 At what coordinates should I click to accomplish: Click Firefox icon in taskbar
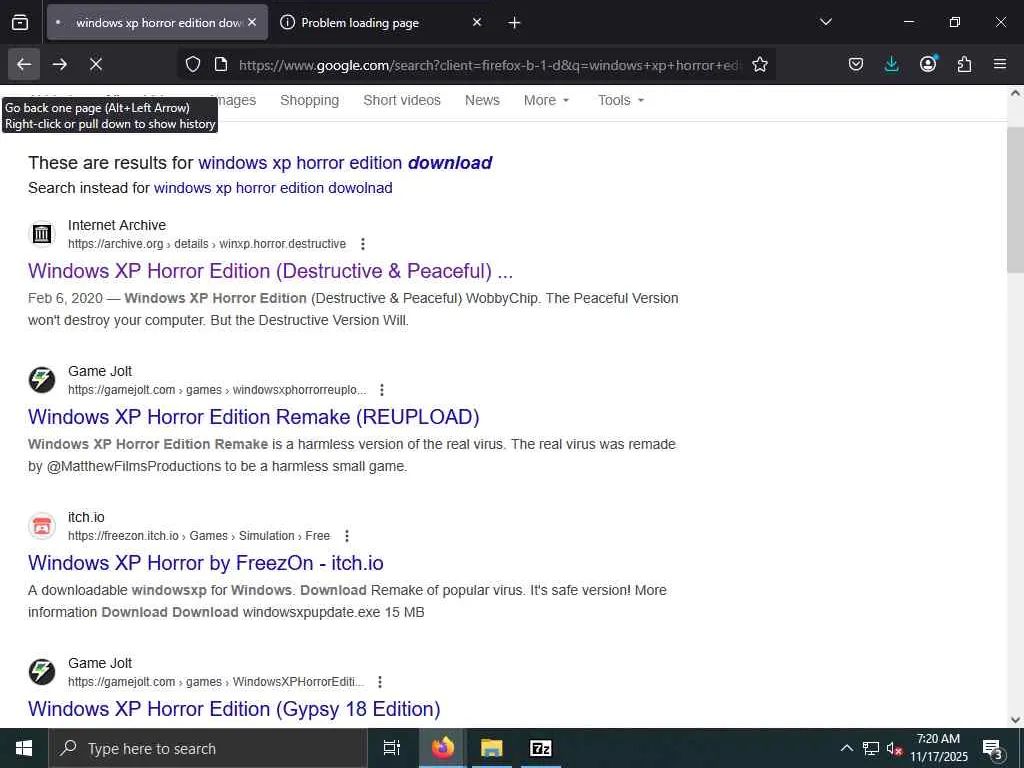tap(443, 748)
